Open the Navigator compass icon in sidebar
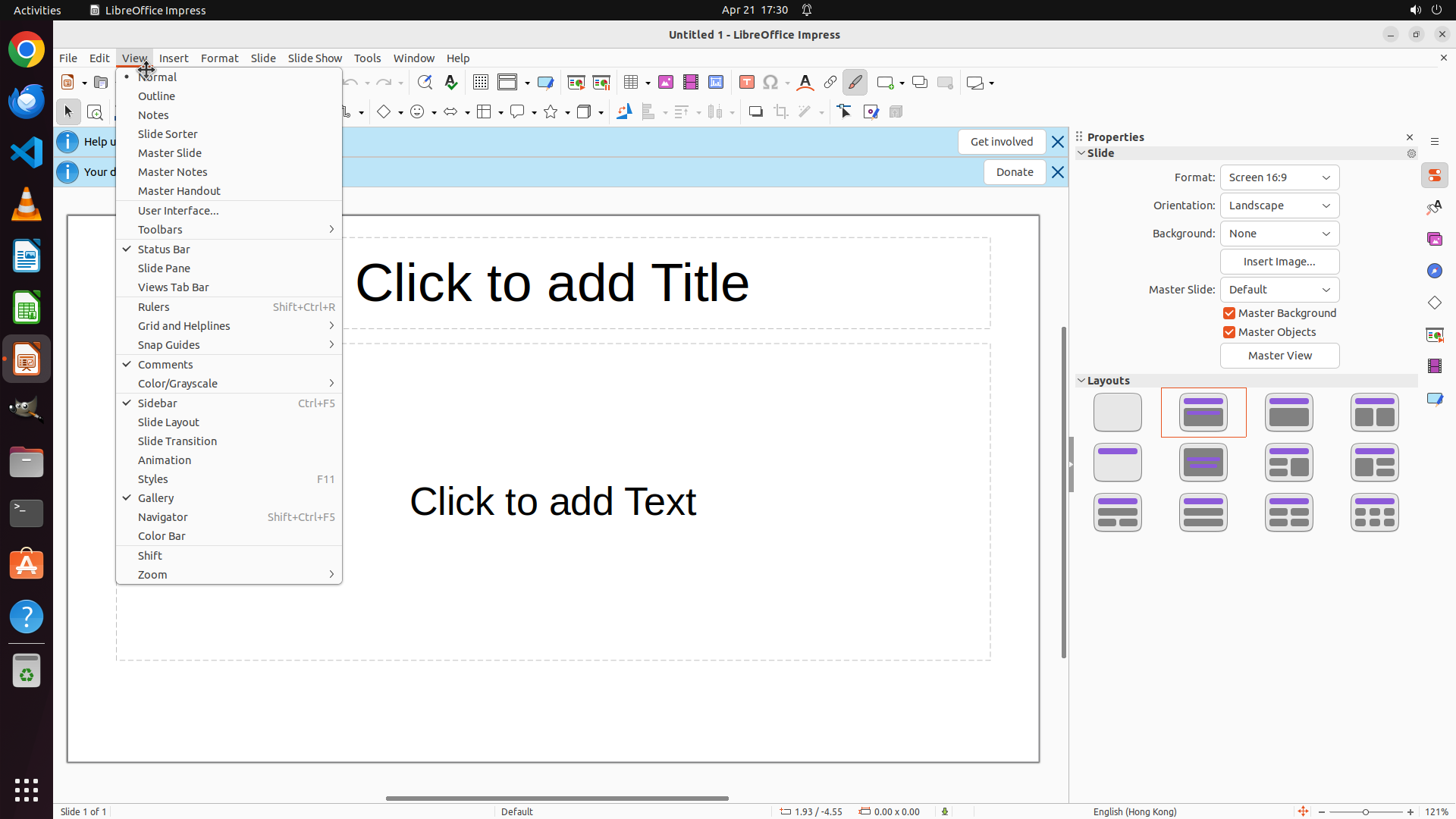Image resolution: width=1456 pixels, height=819 pixels. [1435, 271]
